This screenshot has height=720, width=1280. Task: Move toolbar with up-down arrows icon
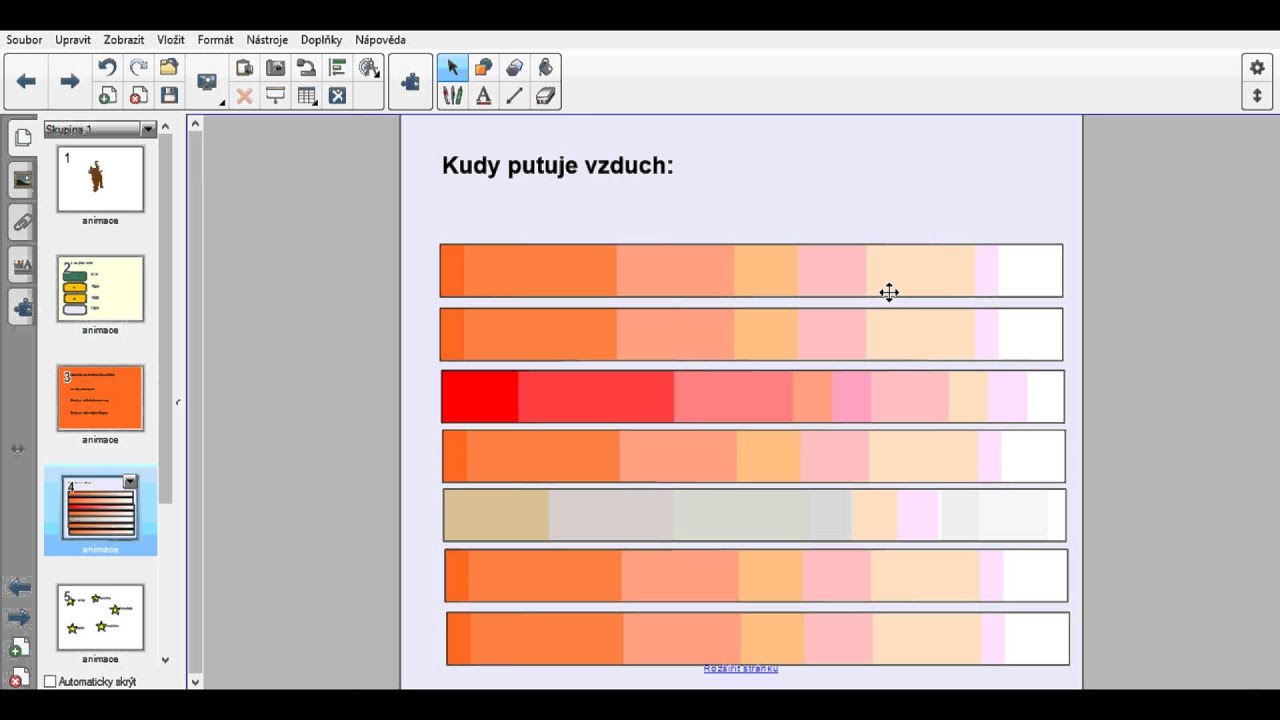coord(1257,96)
